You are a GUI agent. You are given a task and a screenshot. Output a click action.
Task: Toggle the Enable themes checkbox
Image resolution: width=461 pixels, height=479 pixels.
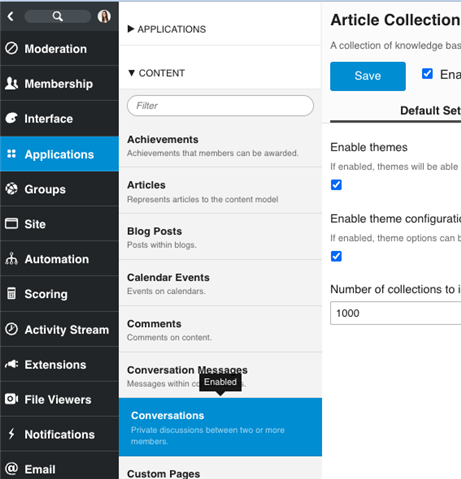point(336,185)
